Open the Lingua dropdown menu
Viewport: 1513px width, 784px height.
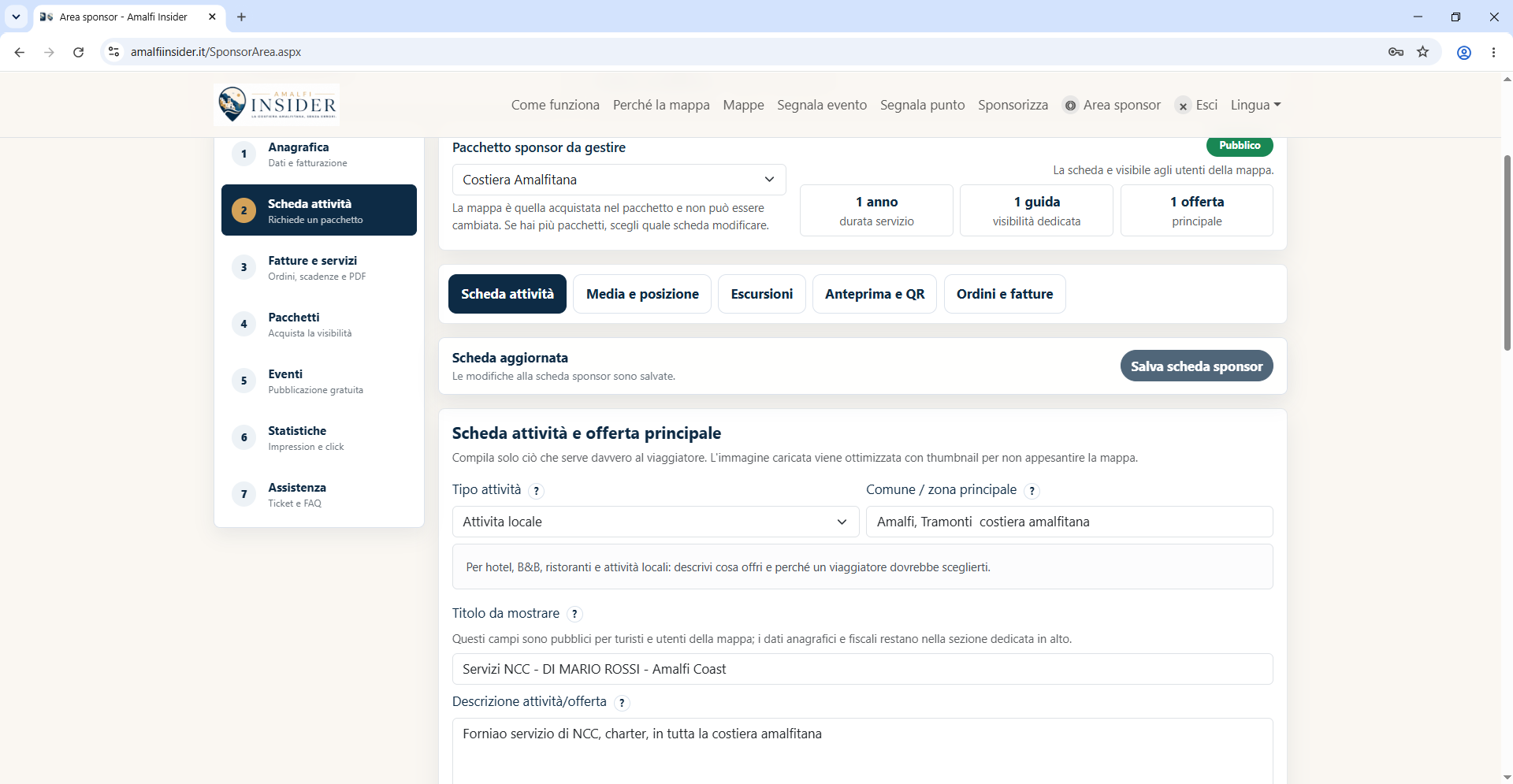coord(1255,105)
